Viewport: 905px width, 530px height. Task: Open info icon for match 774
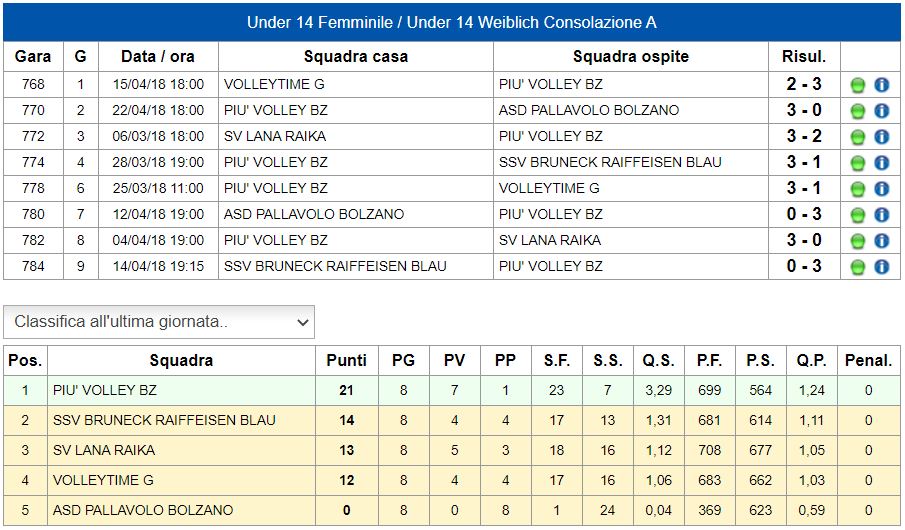[x=881, y=163]
